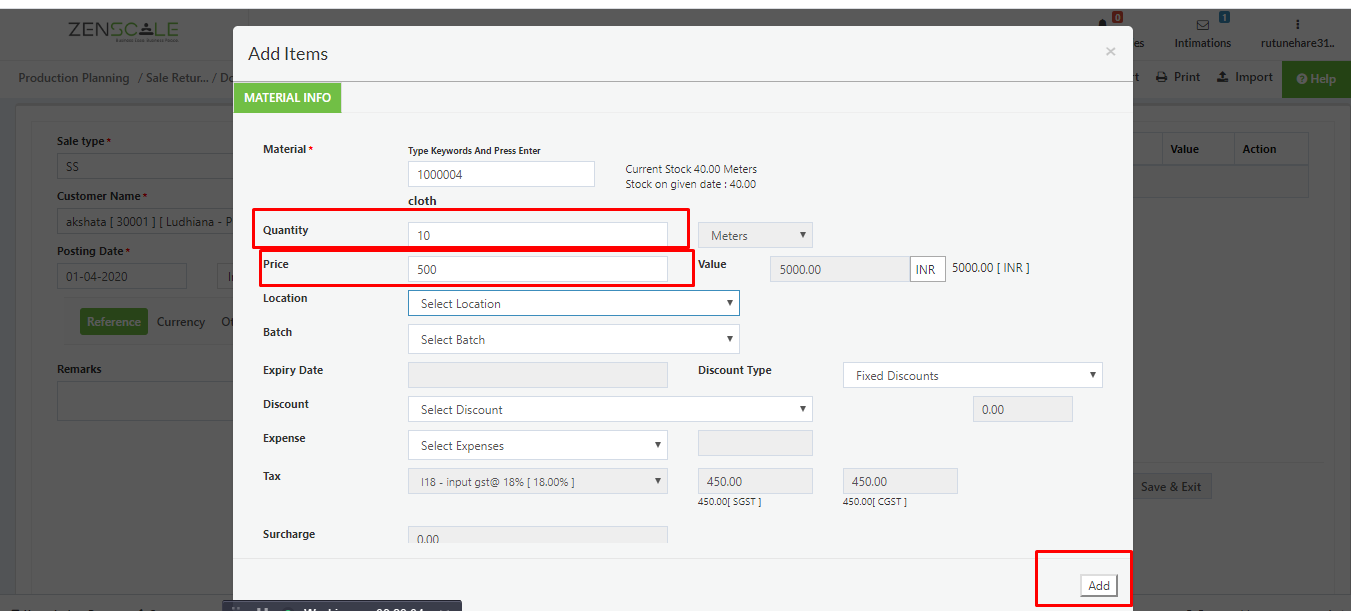Click the Sale type field SS
Screen dimensions: 1351x611
pos(144,167)
